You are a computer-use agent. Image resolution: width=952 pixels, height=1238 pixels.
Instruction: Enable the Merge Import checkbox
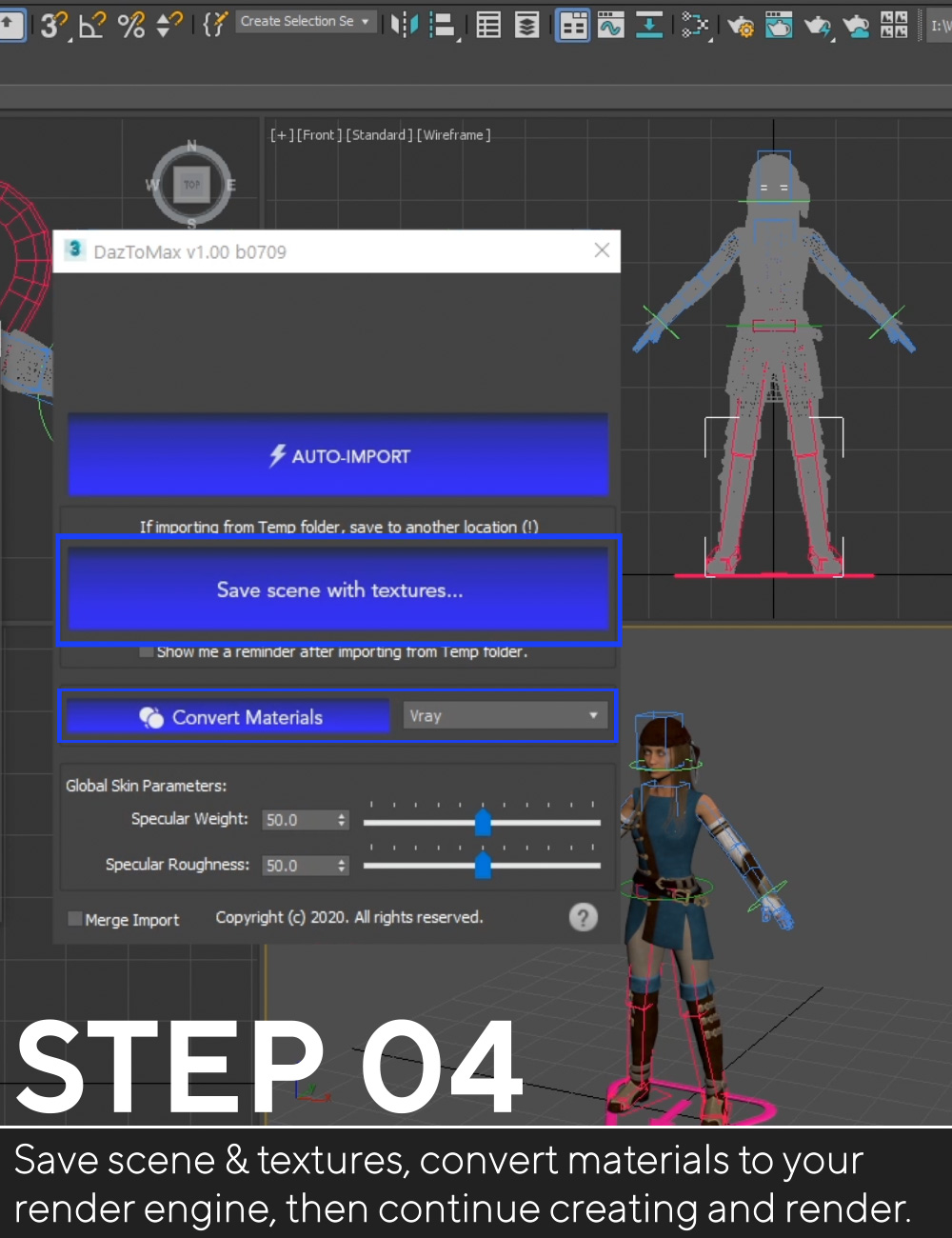pos(75,919)
